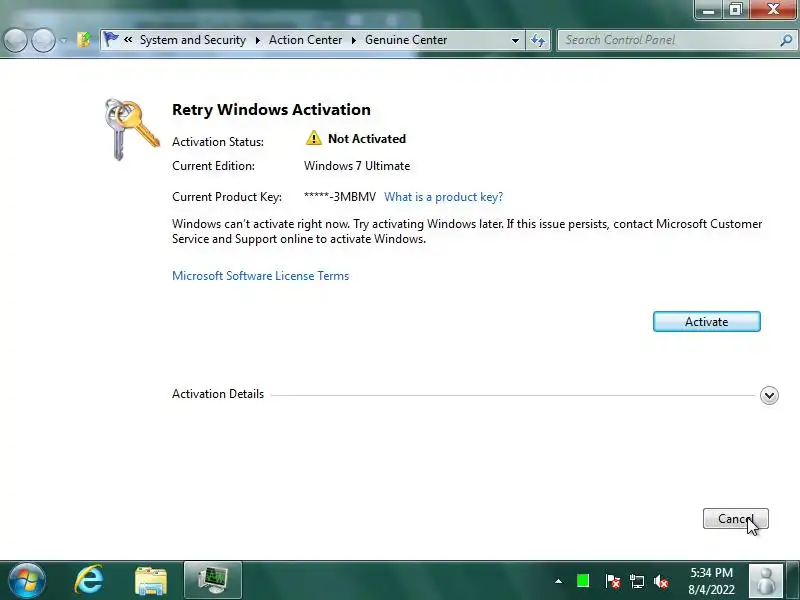Click the yellow warning status icon
The image size is (800, 600).
tap(313, 138)
